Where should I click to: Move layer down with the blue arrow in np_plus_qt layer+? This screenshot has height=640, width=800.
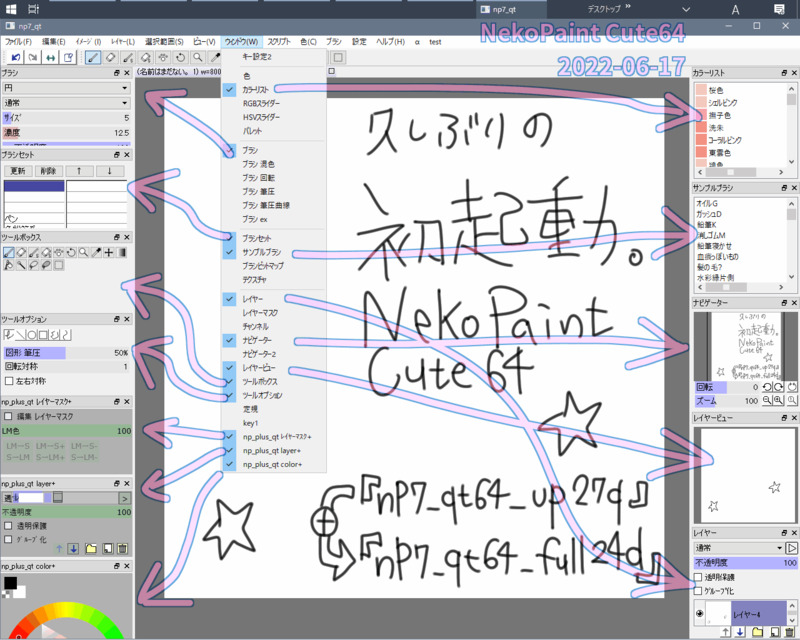[x=73, y=549]
